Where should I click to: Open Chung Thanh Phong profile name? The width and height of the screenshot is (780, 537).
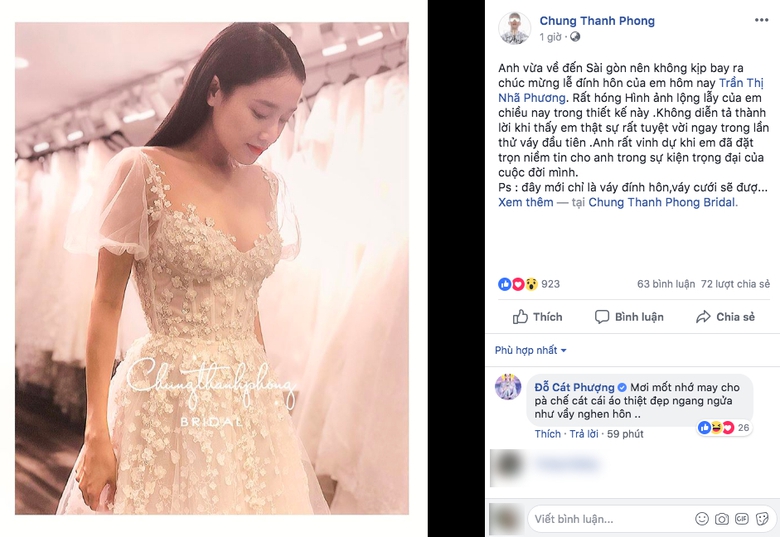pos(597,21)
